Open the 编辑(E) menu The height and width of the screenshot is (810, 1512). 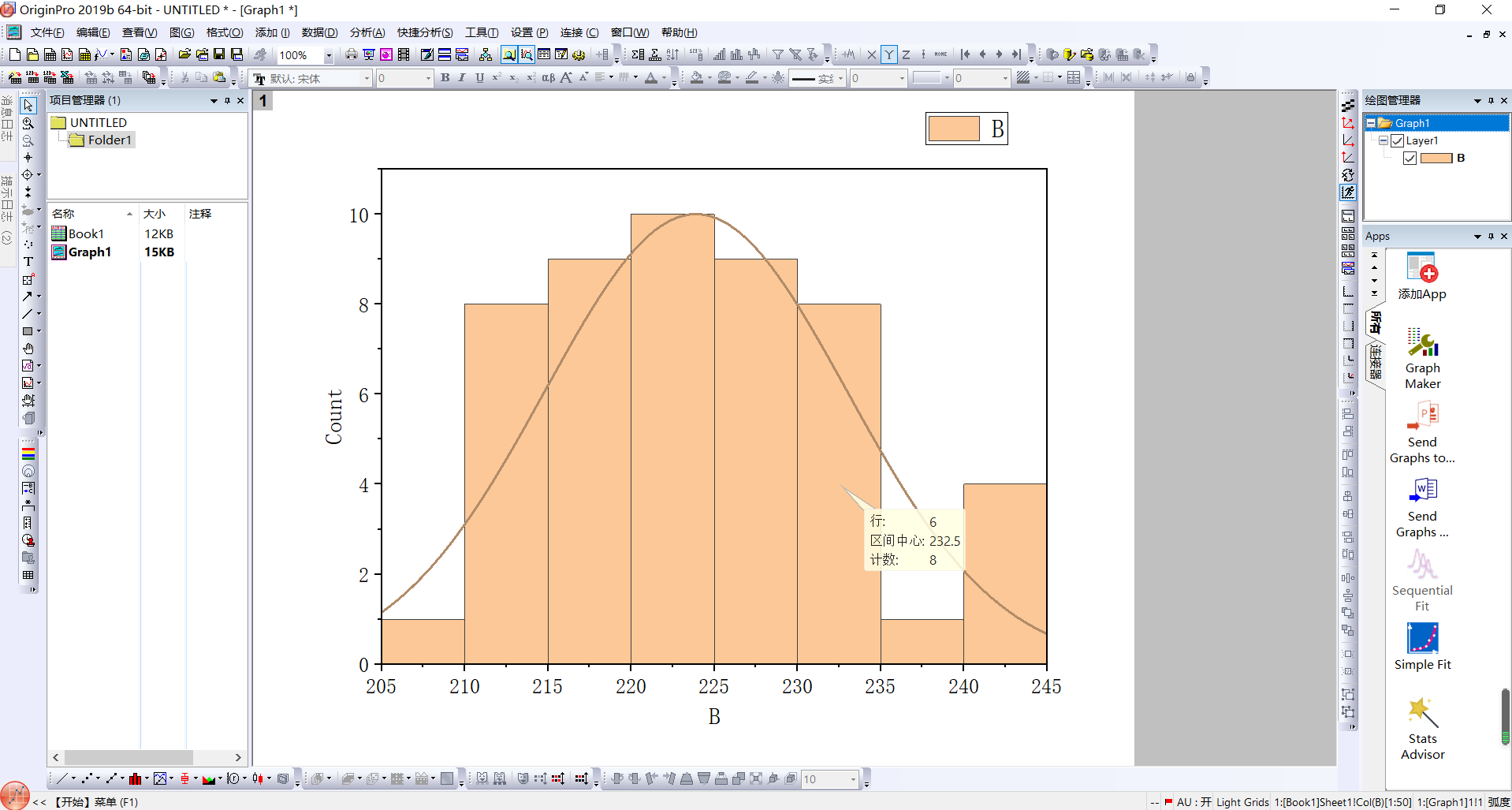pos(93,32)
